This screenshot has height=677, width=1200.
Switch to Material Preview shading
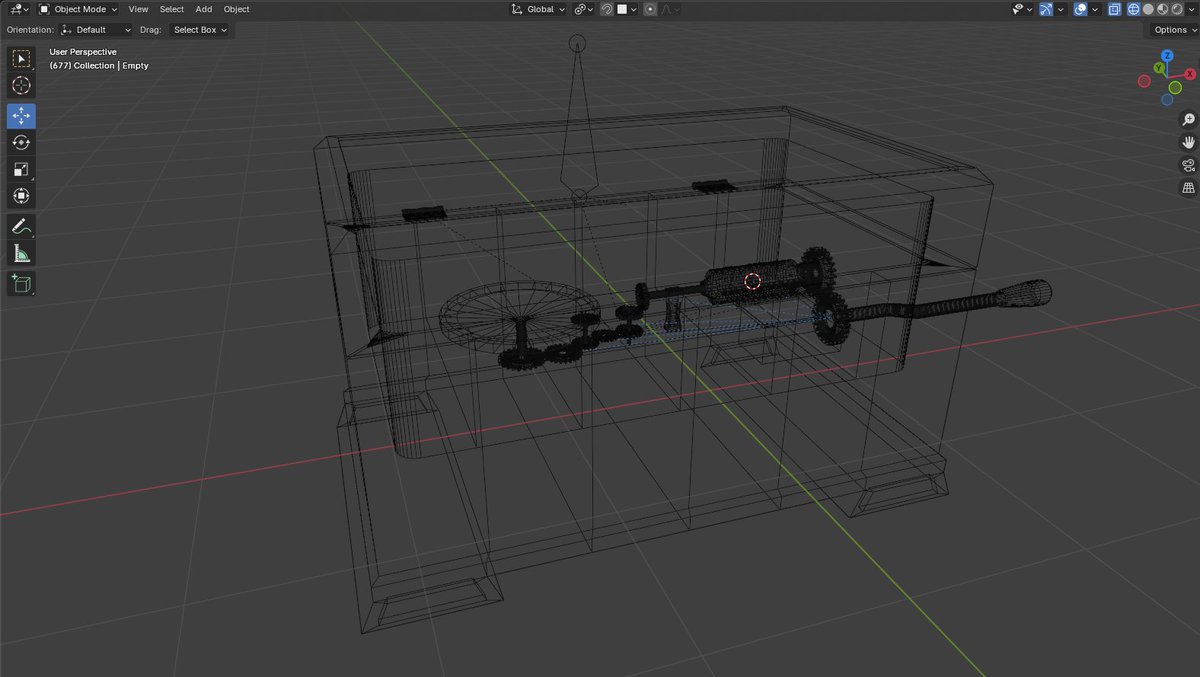click(1162, 9)
